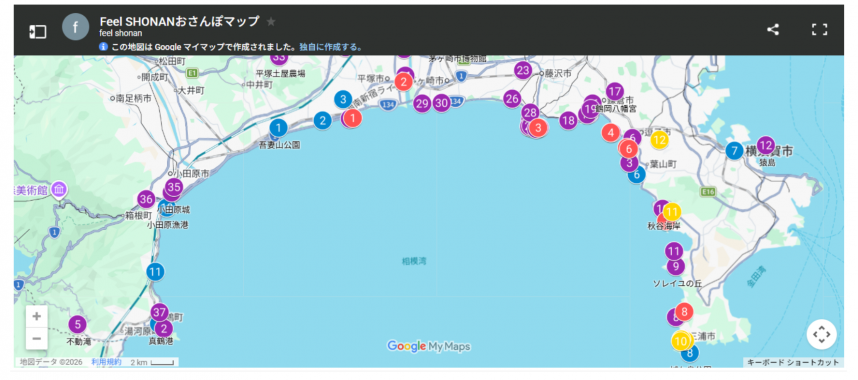Expand map to fullscreen view
This screenshot has height=380, width=858.
819,30
